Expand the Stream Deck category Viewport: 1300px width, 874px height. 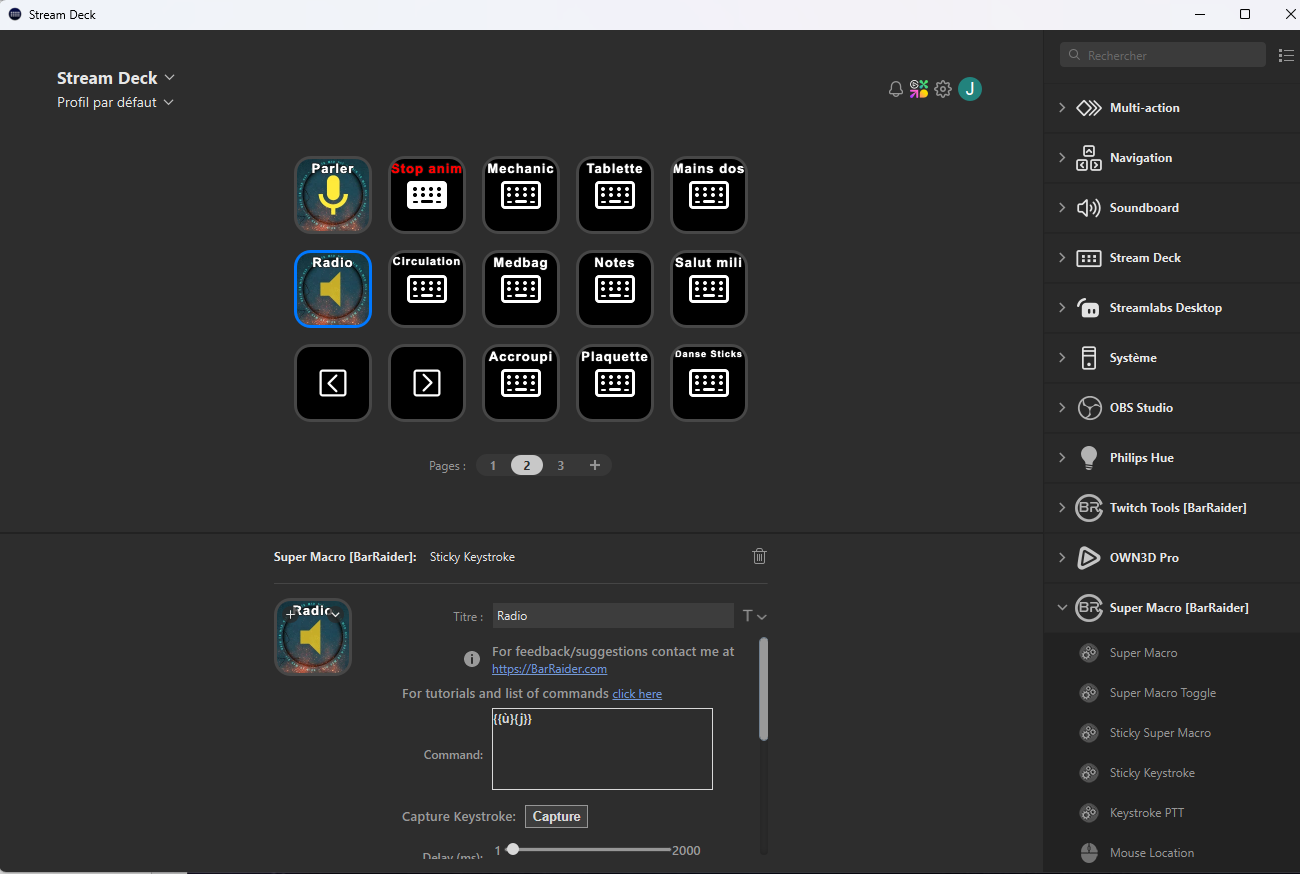[1171, 258]
